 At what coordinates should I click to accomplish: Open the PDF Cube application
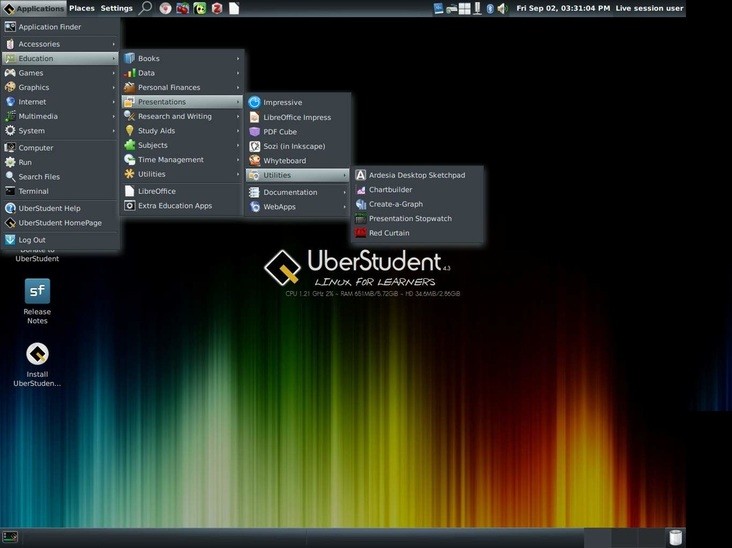pyautogui.click(x=279, y=131)
